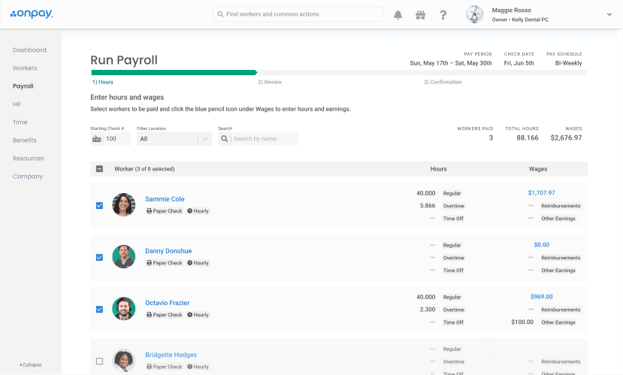Open the help question mark
This screenshot has height=375, width=623.
point(443,15)
